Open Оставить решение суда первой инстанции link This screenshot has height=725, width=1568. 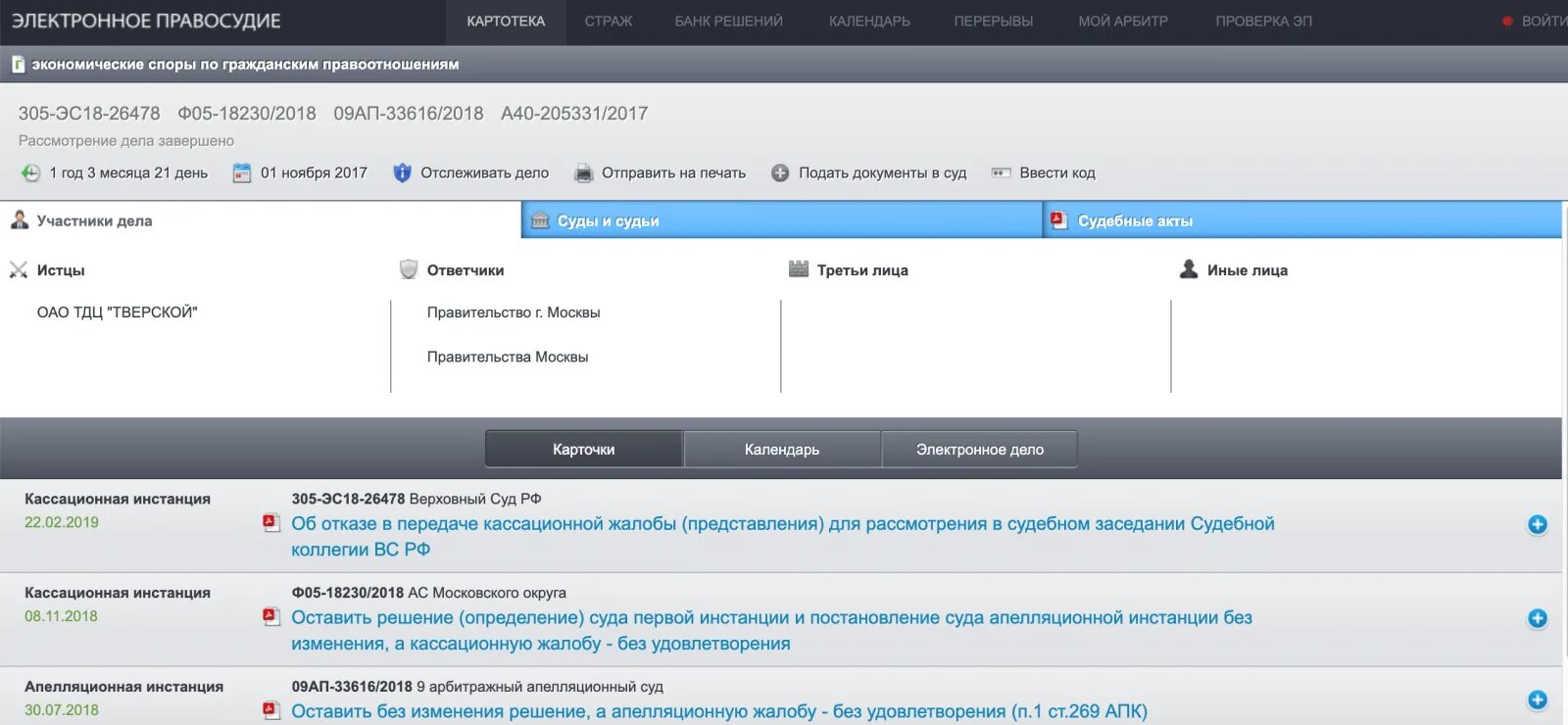point(771,631)
